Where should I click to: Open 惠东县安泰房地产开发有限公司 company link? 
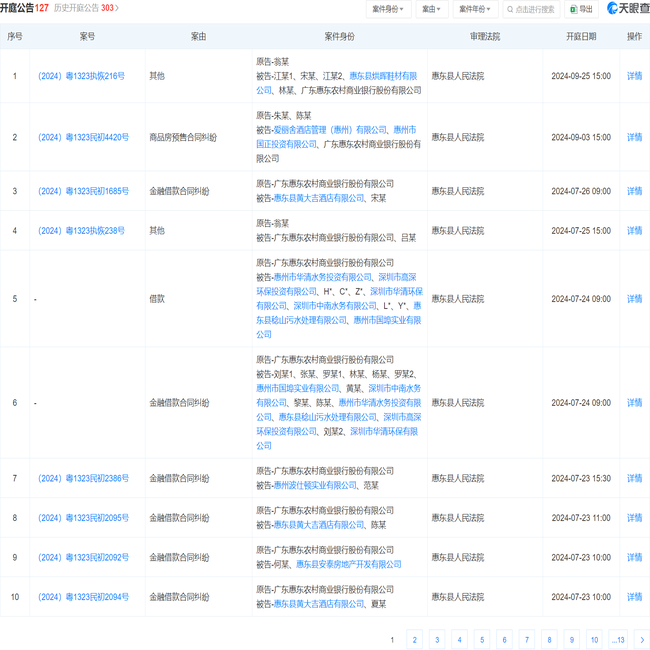tap(349, 565)
